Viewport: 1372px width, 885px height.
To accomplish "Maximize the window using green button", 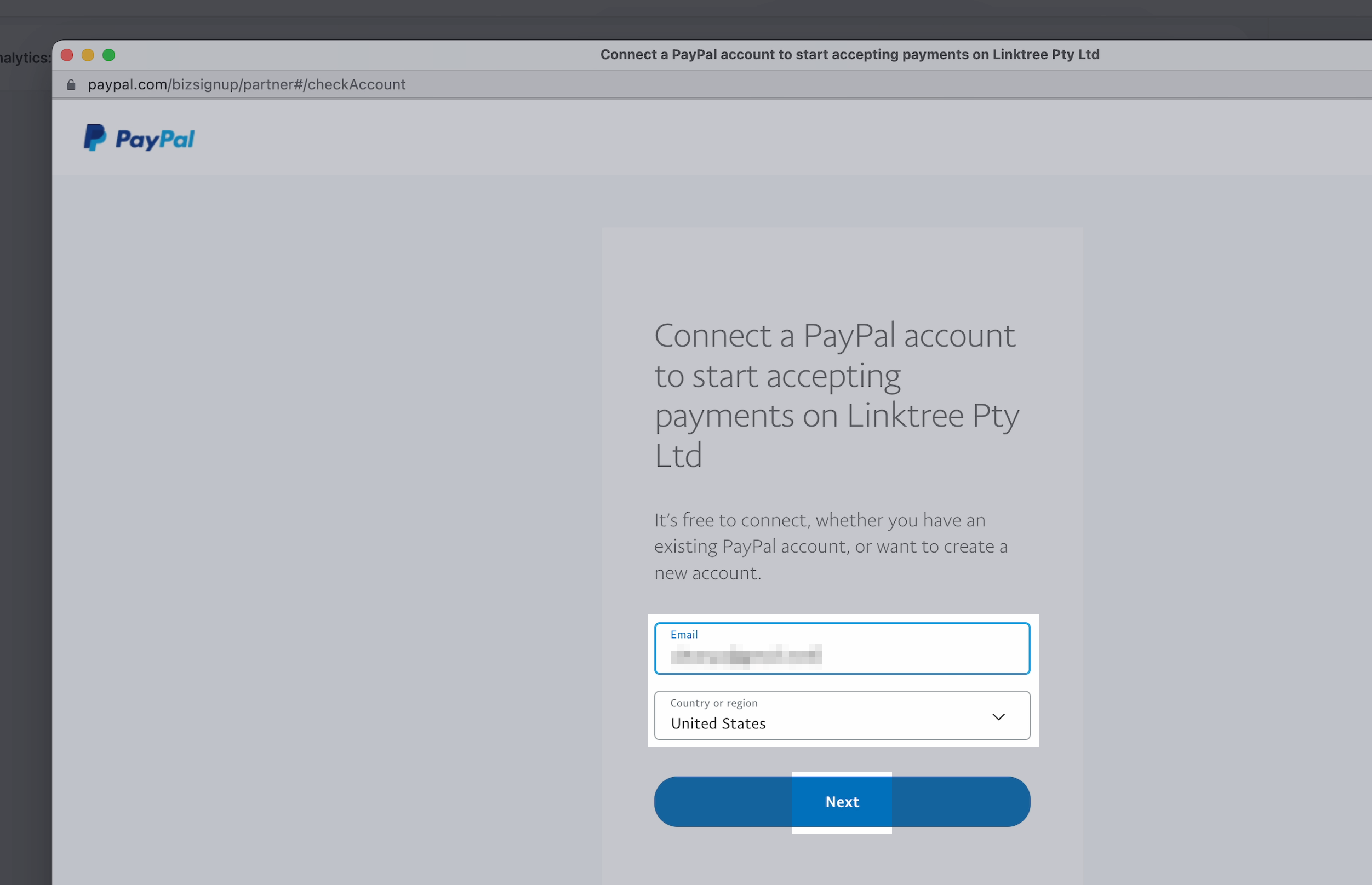I will [x=108, y=55].
